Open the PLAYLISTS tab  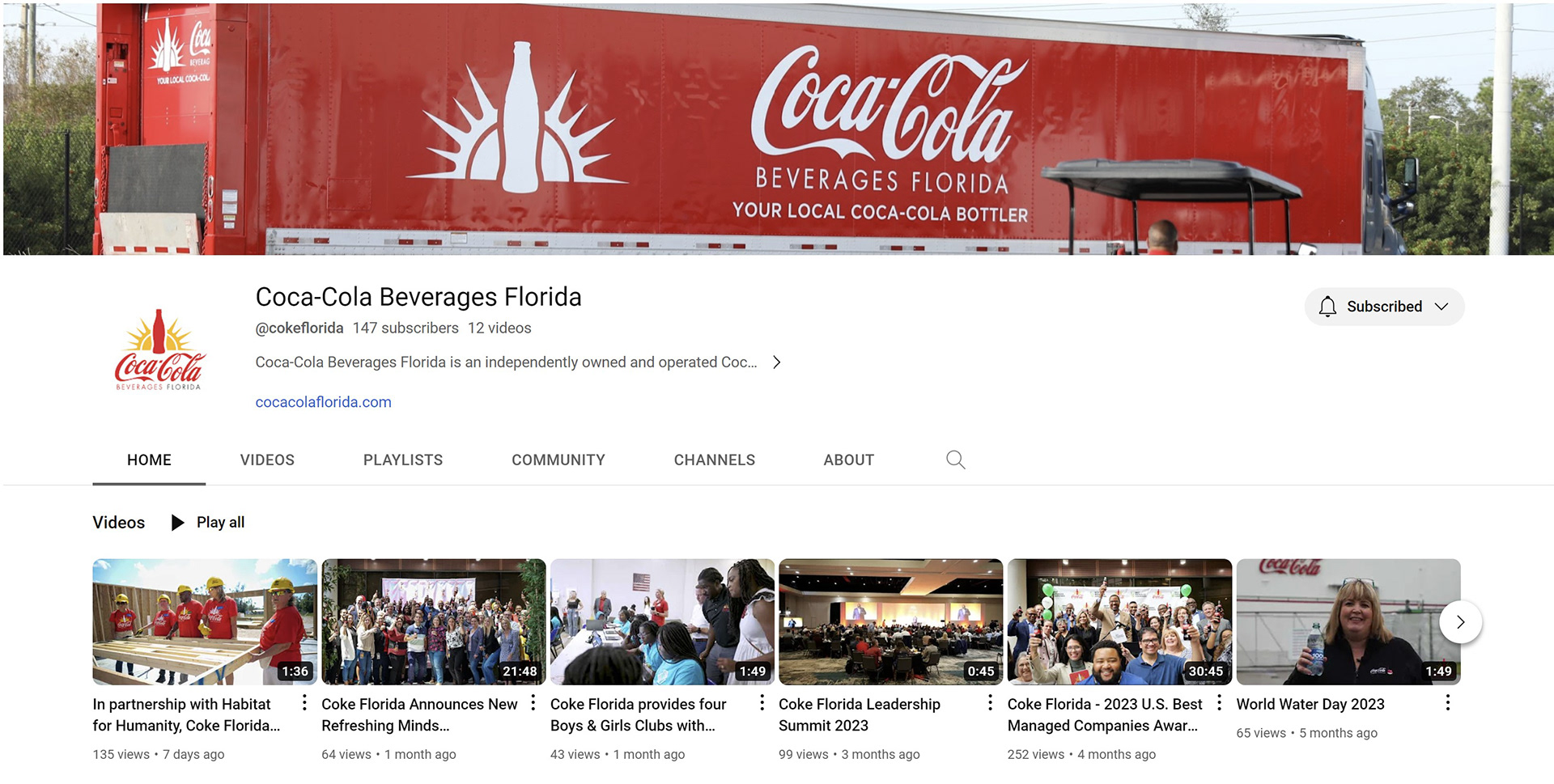pyautogui.click(x=403, y=460)
